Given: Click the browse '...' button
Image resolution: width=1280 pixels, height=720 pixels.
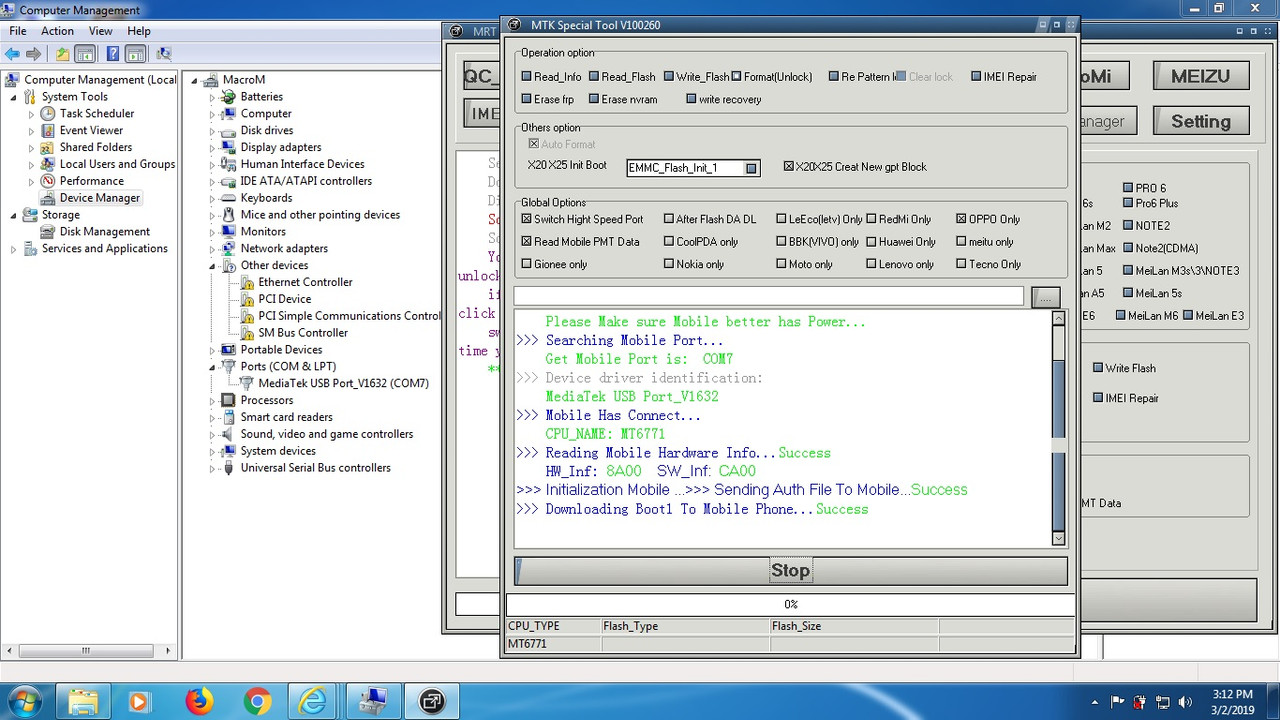Looking at the screenshot, I should pos(1045,297).
